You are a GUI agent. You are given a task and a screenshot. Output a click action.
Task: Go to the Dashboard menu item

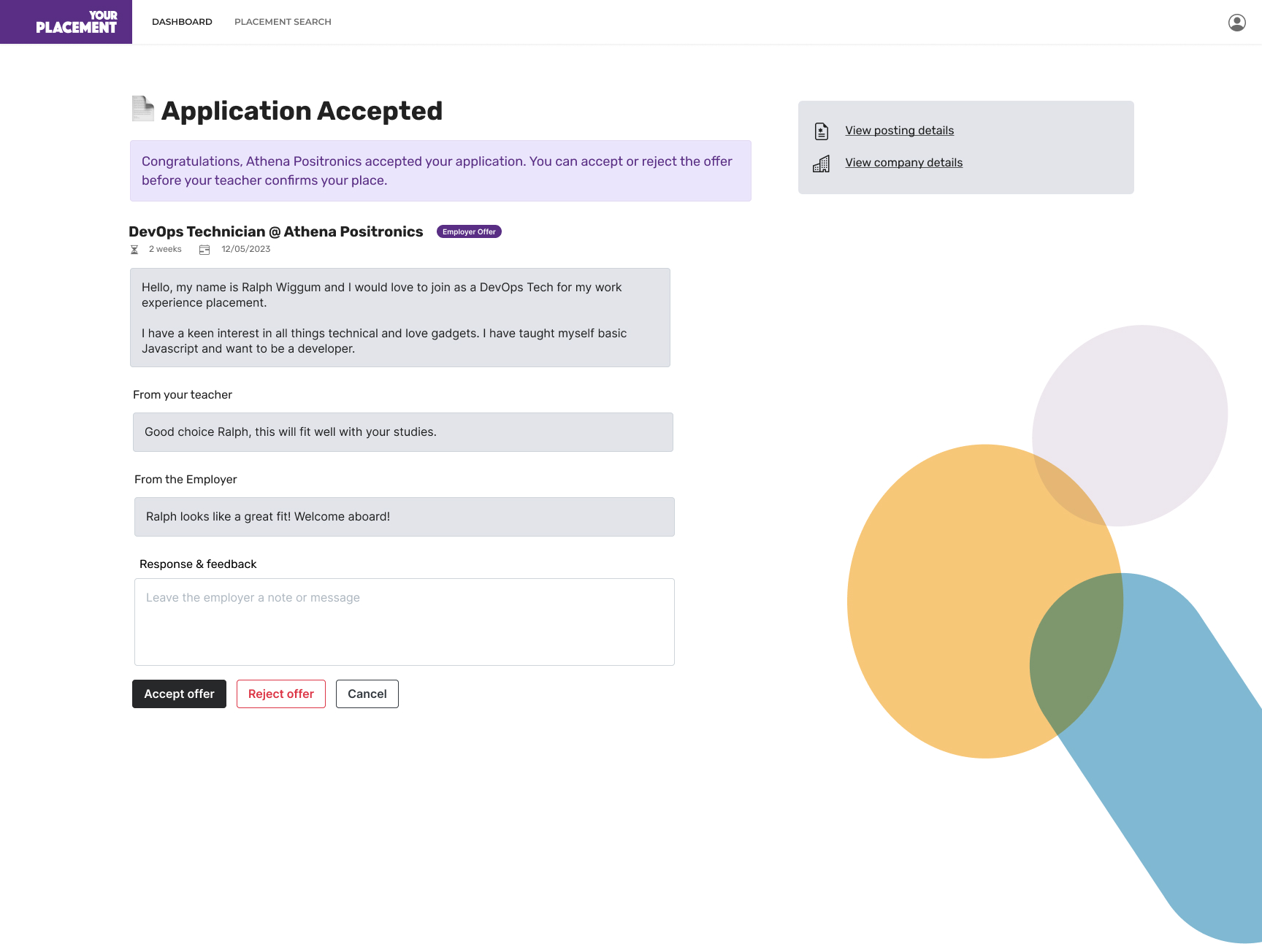tap(182, 22)
